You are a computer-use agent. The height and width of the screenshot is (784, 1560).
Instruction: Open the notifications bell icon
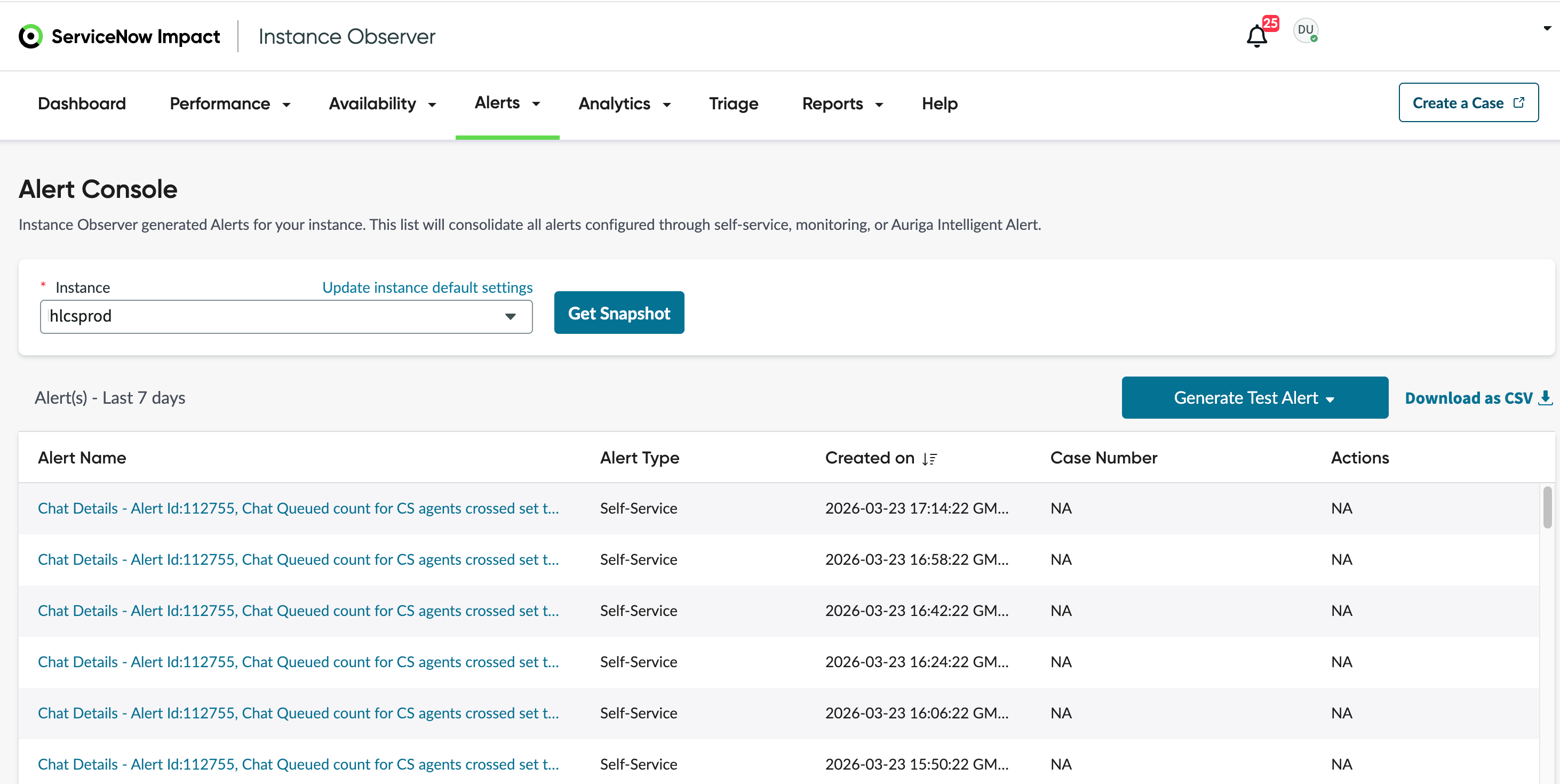[x=1256, y=36]
